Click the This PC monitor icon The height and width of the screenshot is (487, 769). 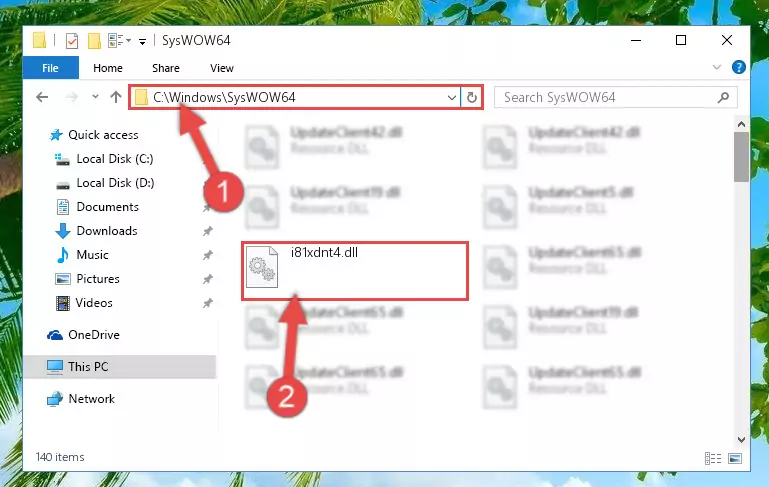(55, 367)
